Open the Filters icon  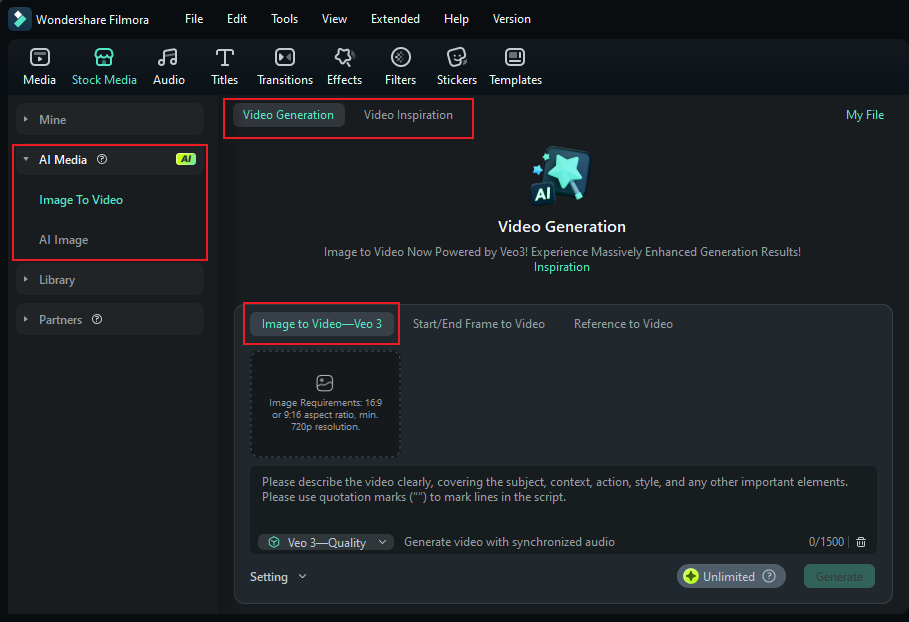pyautogui.click(x=401, y=57)
